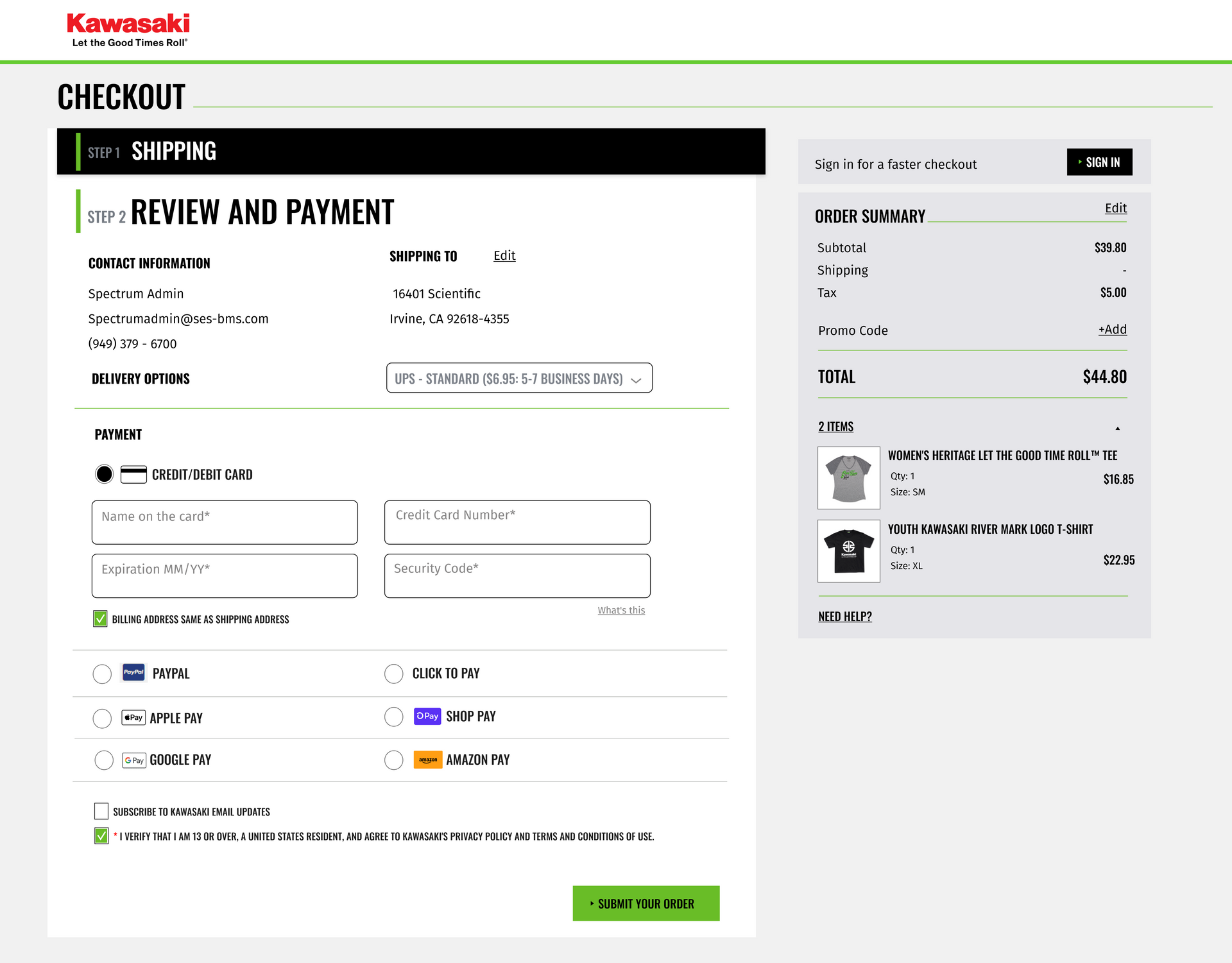Click the $44.80 total amount

[x=1105, y=377]
